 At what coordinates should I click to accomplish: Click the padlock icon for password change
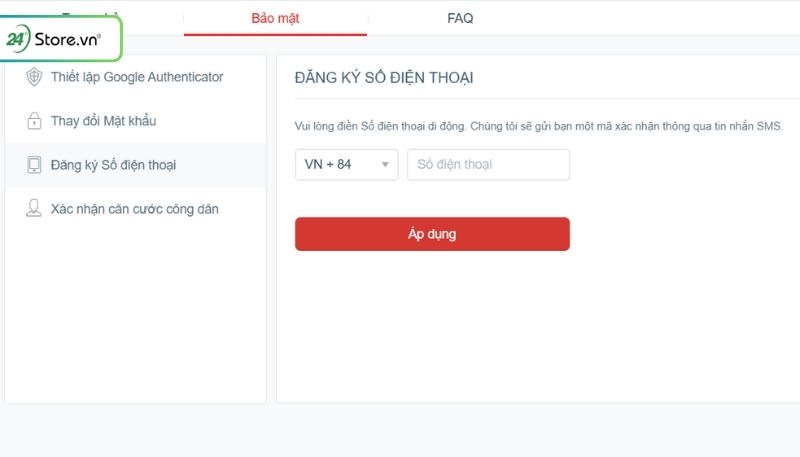click(x=33, y=121)
